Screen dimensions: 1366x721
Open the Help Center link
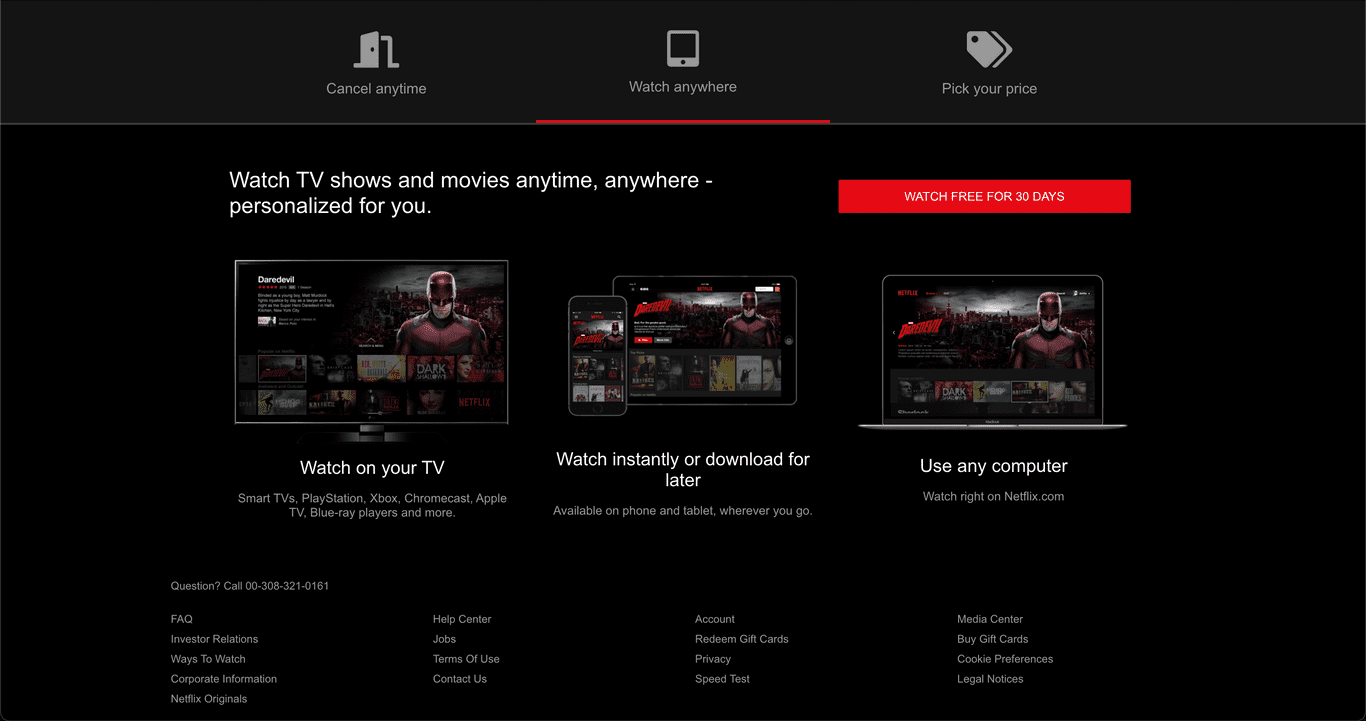(462, 619)
